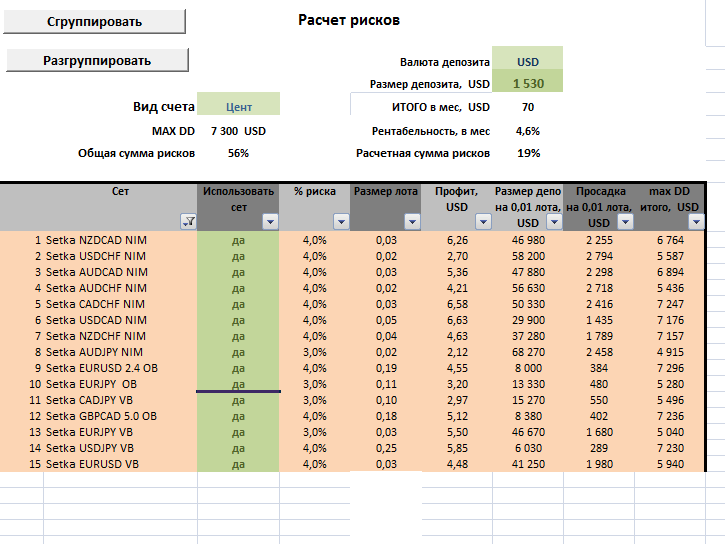Open max DD итого filter arrow
The height and width of the screenshot is (544, 725).
coord(696,222)
